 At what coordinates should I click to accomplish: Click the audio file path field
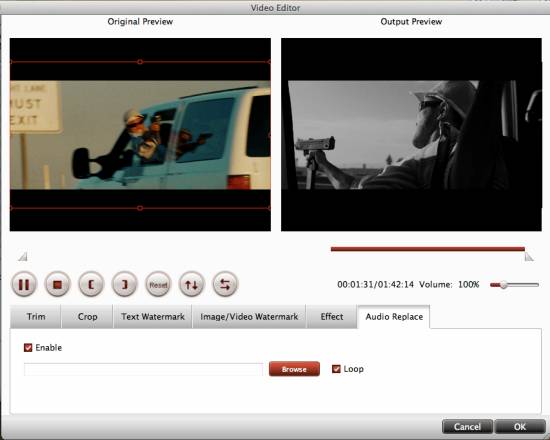pos(143,369)
